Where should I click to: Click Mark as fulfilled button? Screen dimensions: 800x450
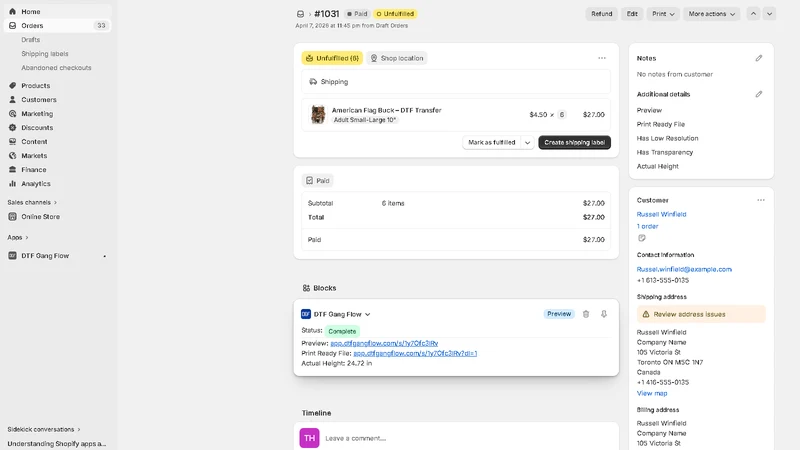pos(492,142)
